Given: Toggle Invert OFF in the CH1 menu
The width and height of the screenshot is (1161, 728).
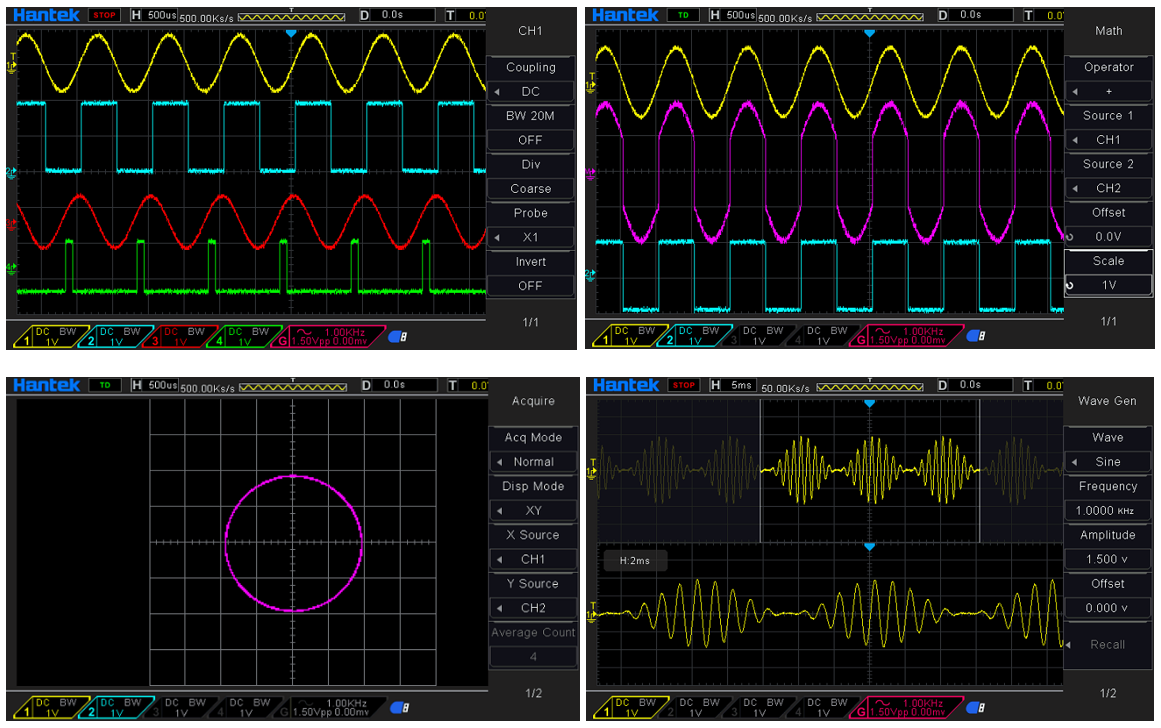Looking at the screenshot, I should (530, 286).
